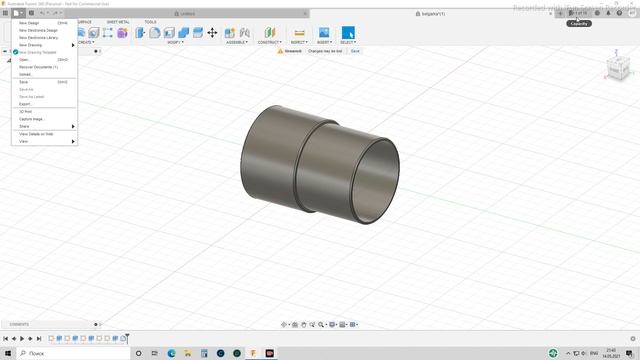Open the INSPECT dropdown
640x360 pixels.
point(299,42)
